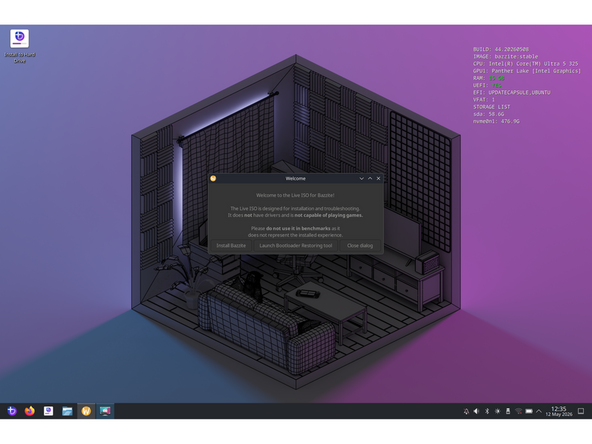The image size is (592, 444).
Task: Click the Welcome dialog's title bar icon
Action: 213,178
